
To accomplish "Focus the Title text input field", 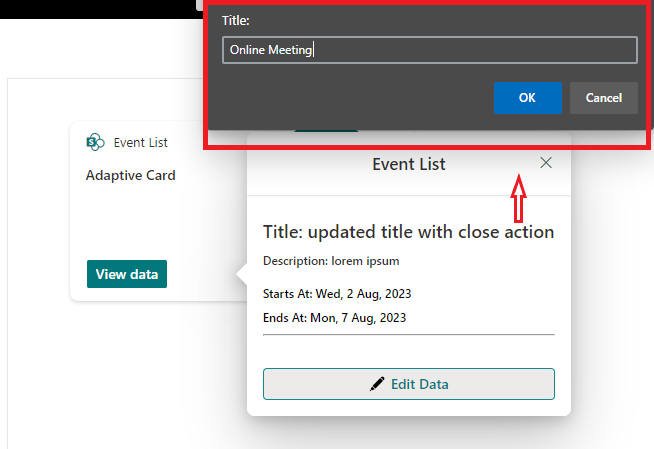I will click(429, 50).
